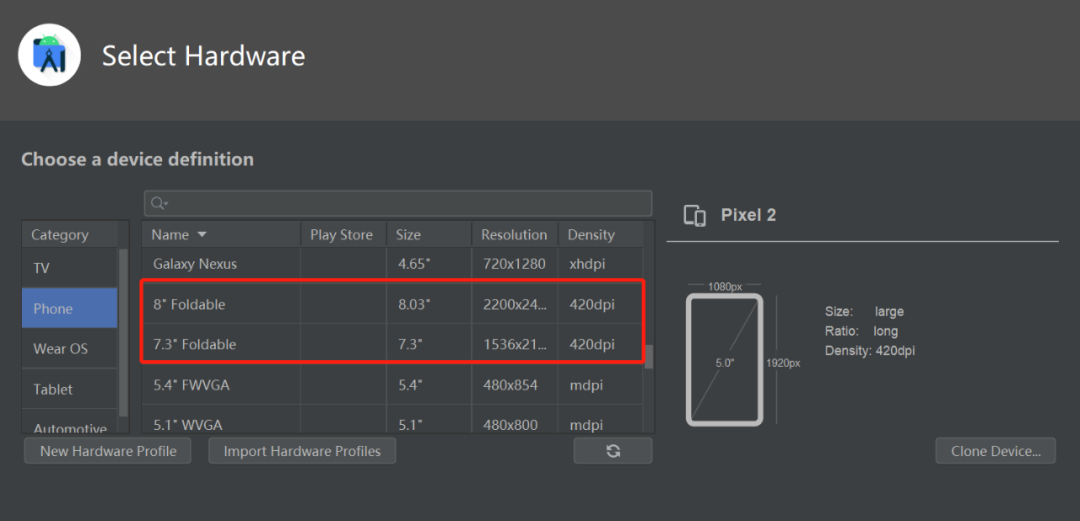
Task: Click New Hardware Profile button
Action: (108, 451)
